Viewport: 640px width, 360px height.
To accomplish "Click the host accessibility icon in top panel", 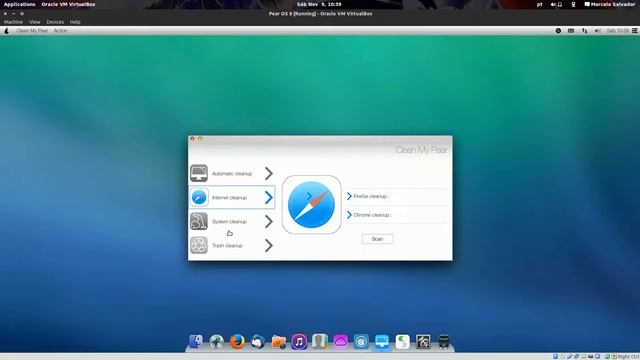I will 573,4.
